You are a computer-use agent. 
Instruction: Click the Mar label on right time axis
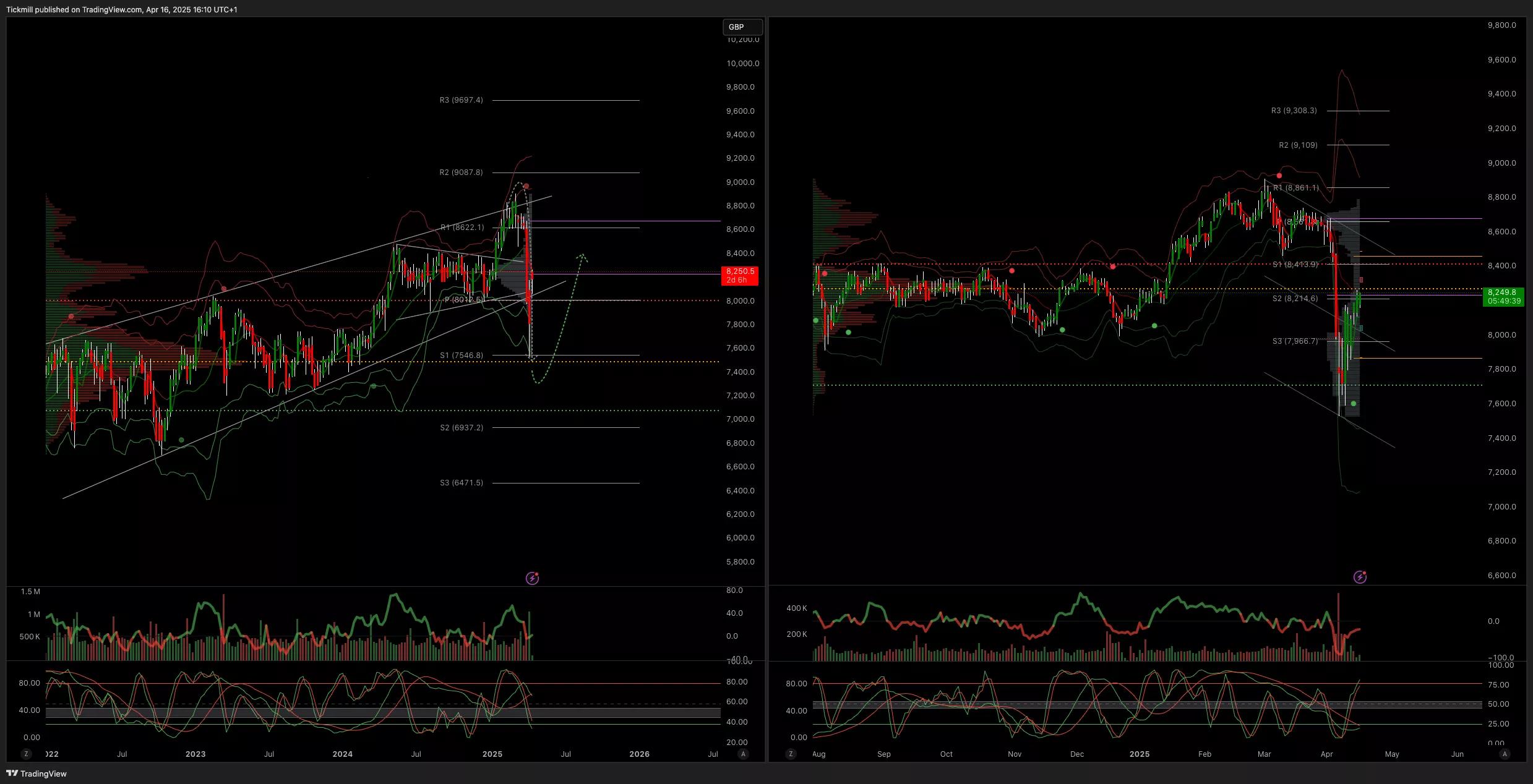1264,754
